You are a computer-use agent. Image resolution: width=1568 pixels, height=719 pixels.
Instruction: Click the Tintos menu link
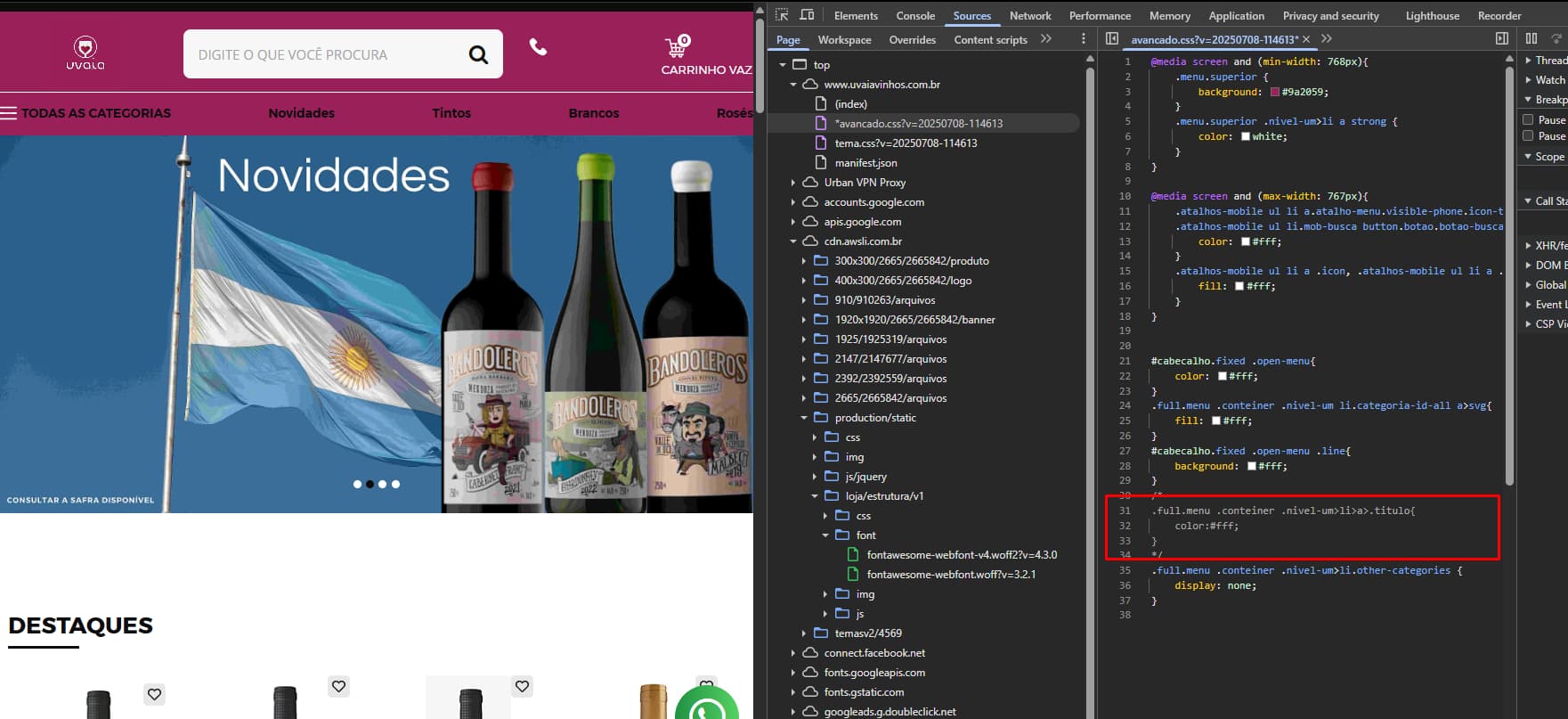tap(451, 113)
